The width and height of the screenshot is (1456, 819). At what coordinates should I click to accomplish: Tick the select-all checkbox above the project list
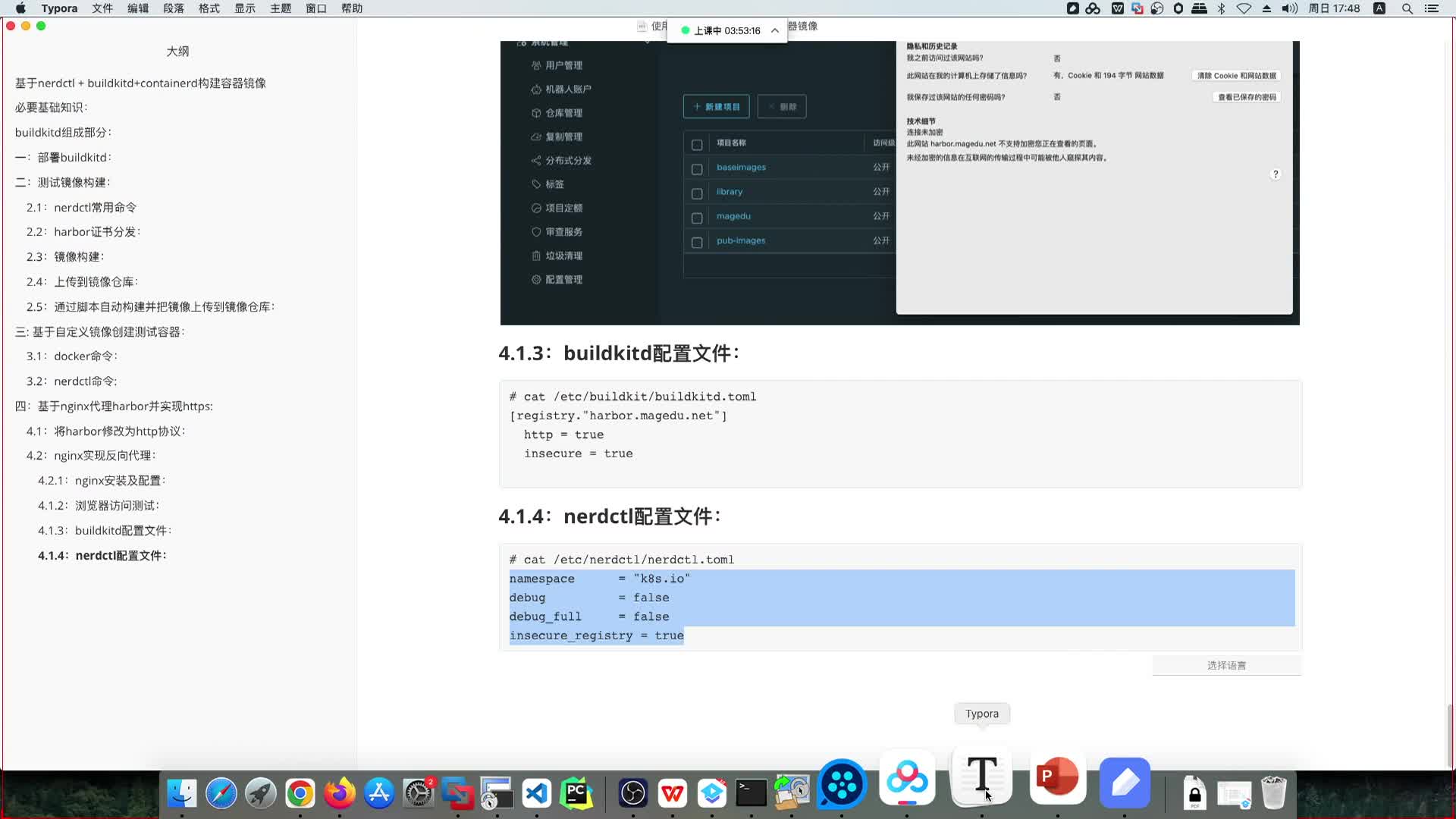[x=697, y=143]
